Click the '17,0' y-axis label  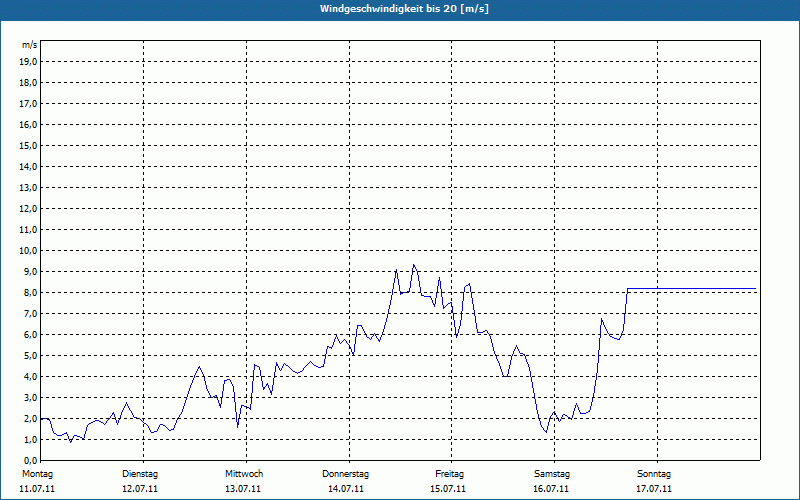click(28, 104)
